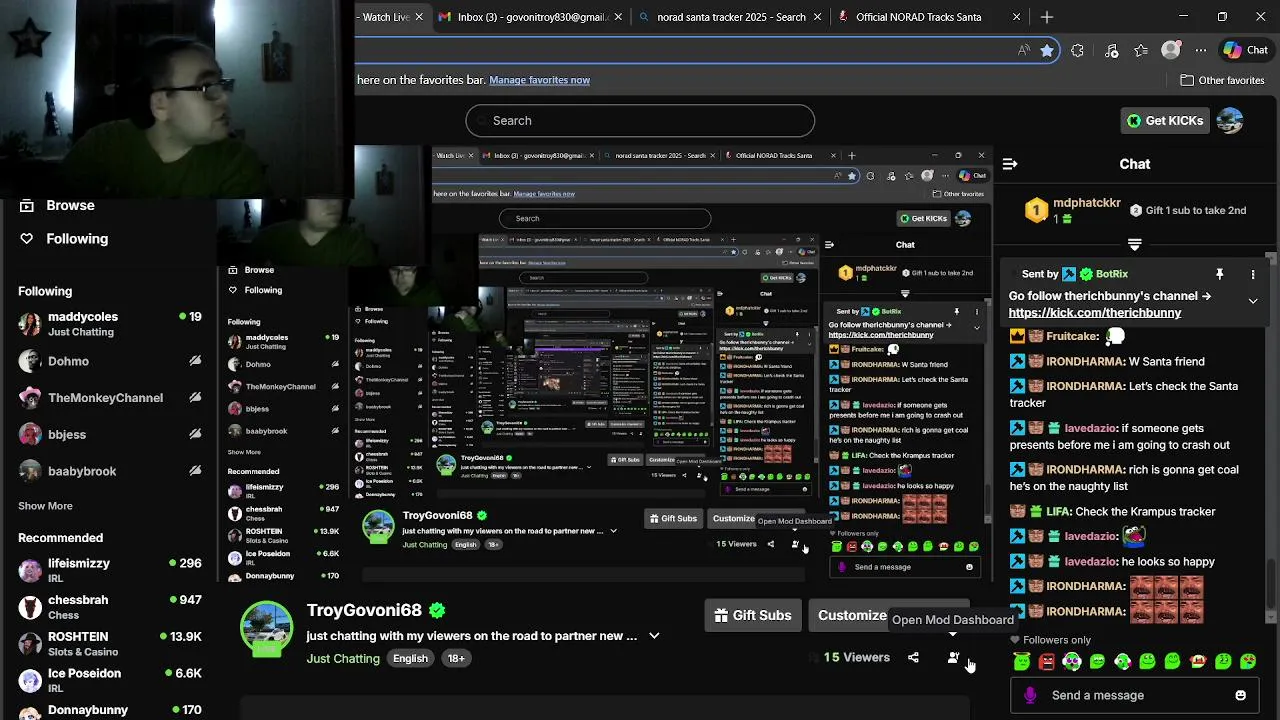Open the user avatar next to Get KICKs
The width and height of the screenshot is (1280, 720).
tap(1230, 121)
